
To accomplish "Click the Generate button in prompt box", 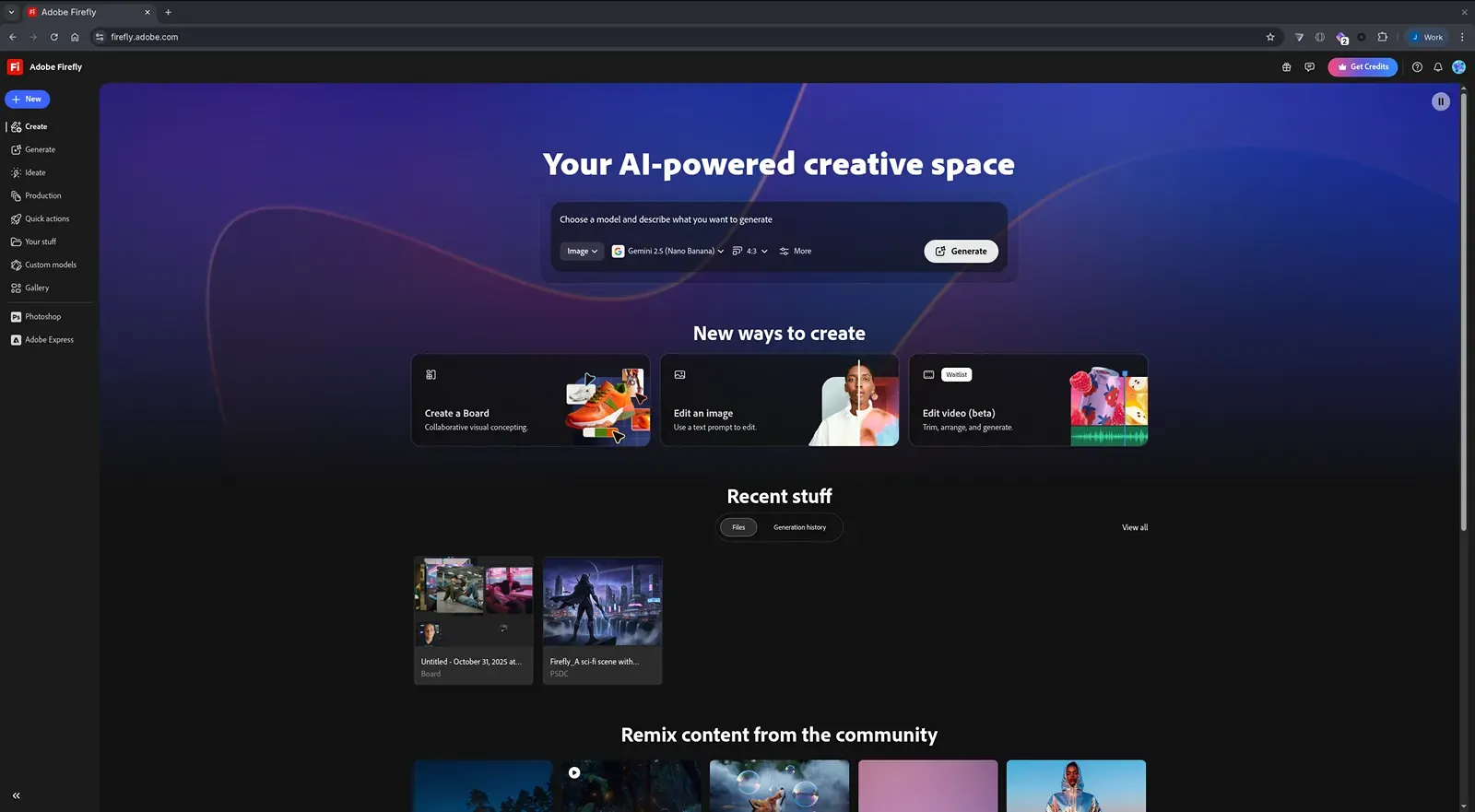I will (961, 252).
